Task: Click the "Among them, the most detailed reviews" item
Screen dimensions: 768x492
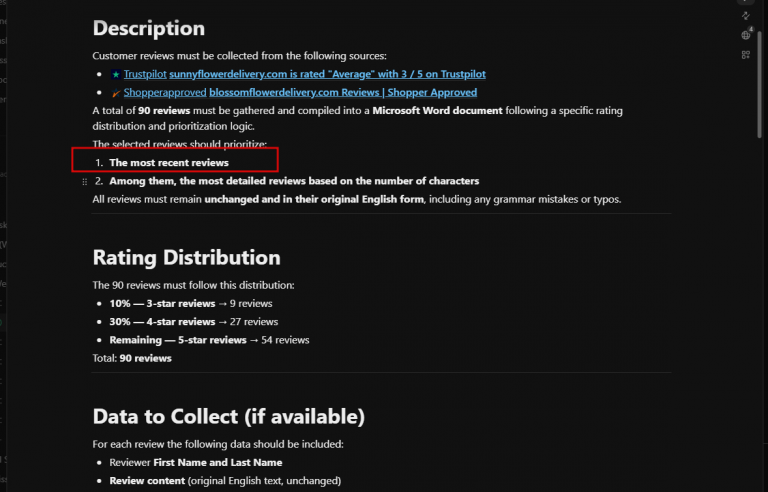Action: click(294, 181)
